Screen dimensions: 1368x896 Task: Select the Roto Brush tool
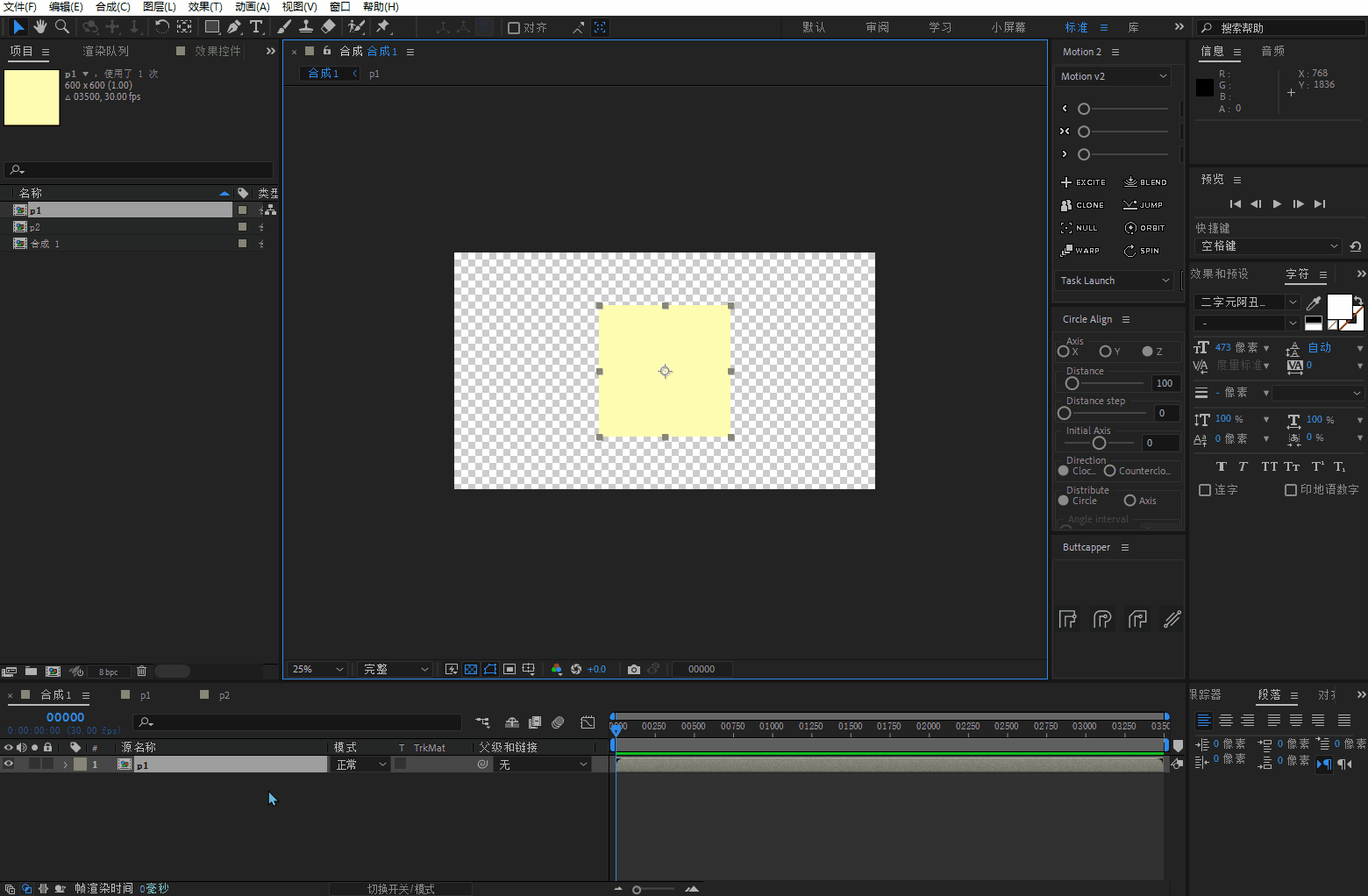(356, 27)
